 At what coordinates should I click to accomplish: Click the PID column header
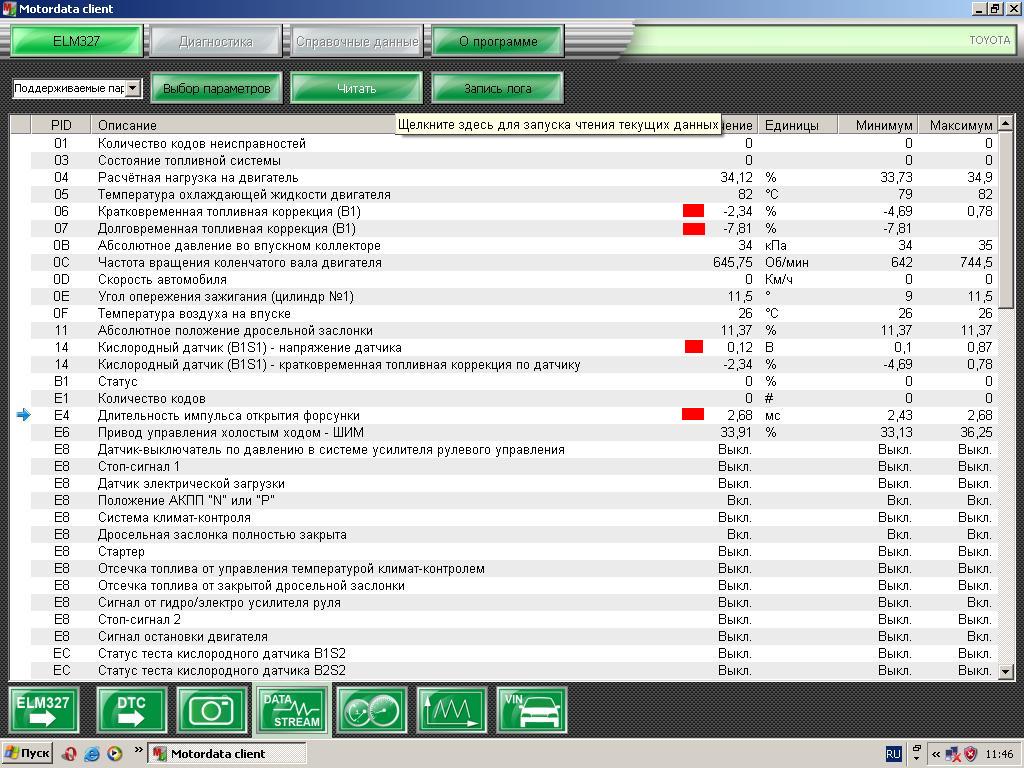61,125
